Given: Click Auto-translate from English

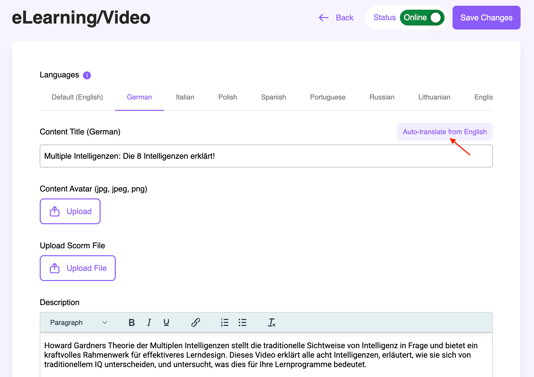Looking at the screenshot, I should (445, 132).
